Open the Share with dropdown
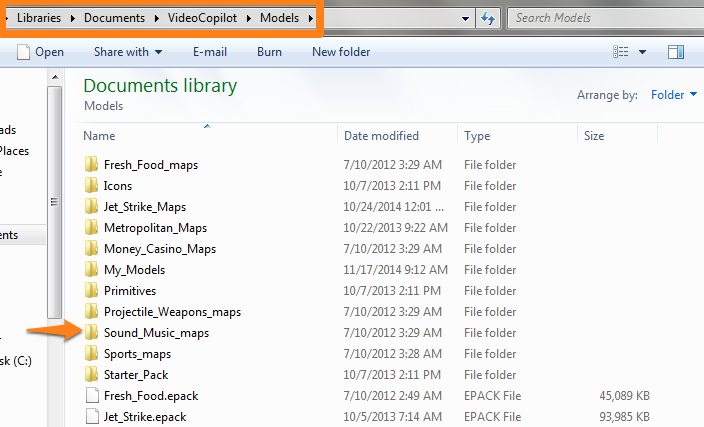 [128, 52]
